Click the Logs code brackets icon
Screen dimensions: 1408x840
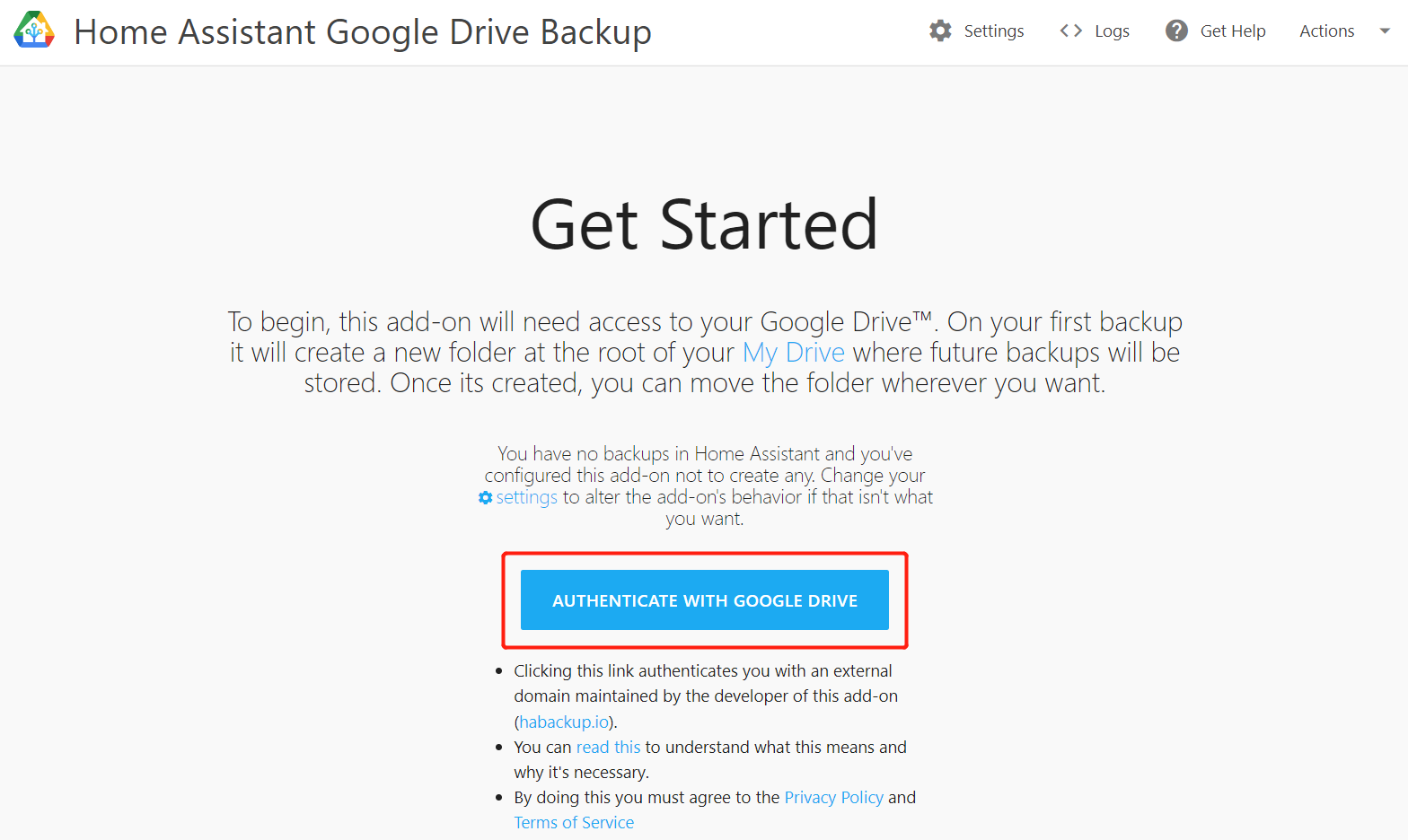coord(1070,31)
